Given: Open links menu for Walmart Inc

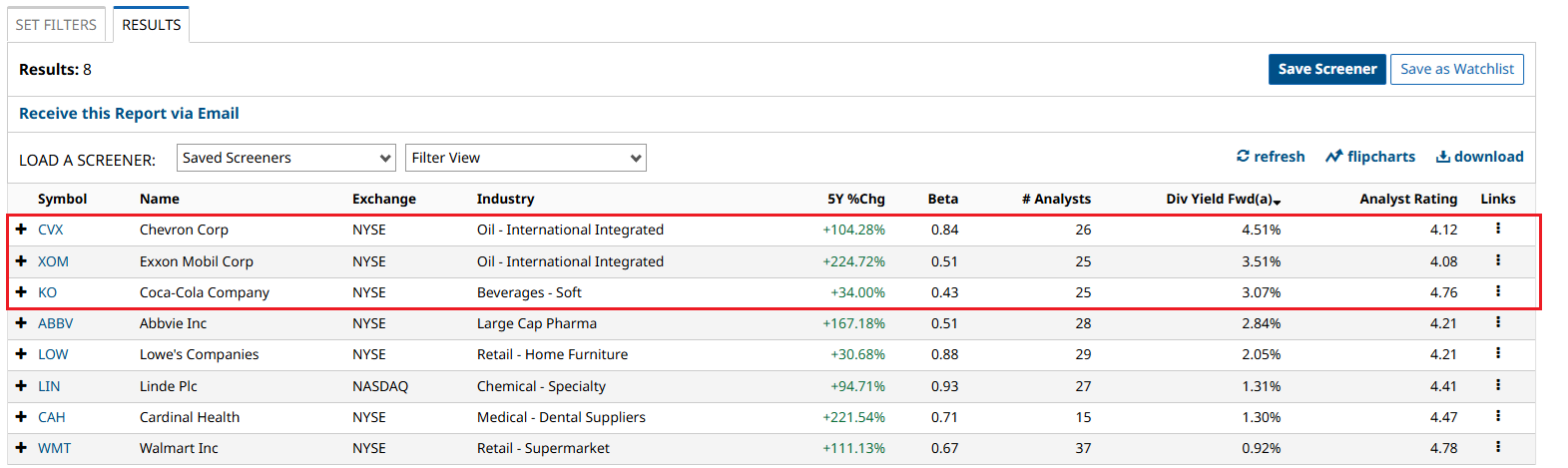Looking at the screenshot, I should [x=1498, y=447].
